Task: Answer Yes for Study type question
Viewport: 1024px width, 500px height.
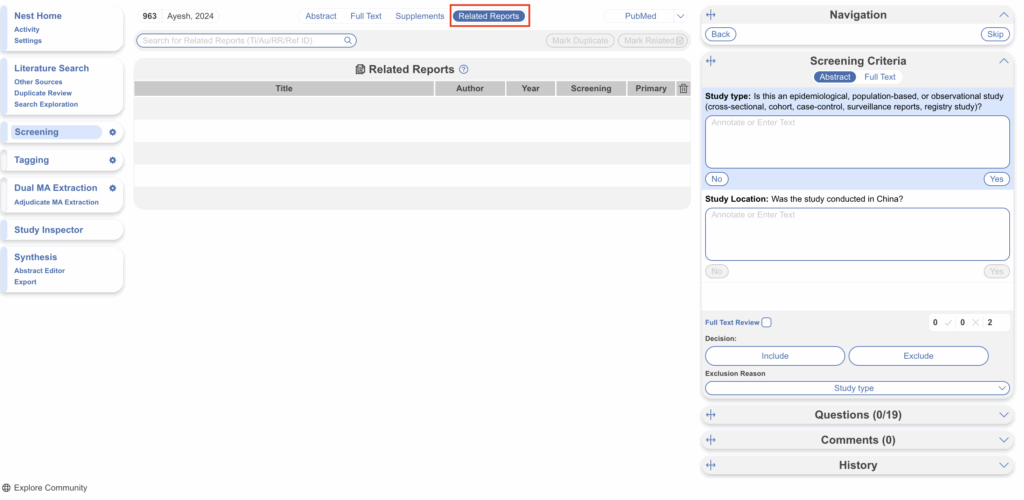Action: [996, 179]
